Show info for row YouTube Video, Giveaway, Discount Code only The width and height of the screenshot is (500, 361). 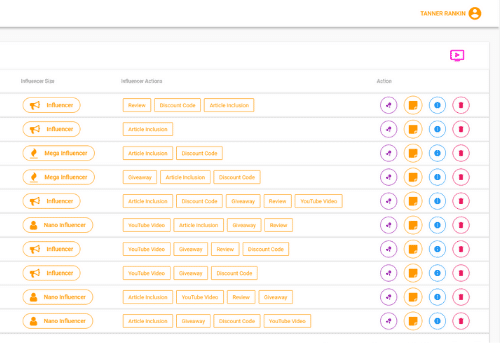point(437,273)
